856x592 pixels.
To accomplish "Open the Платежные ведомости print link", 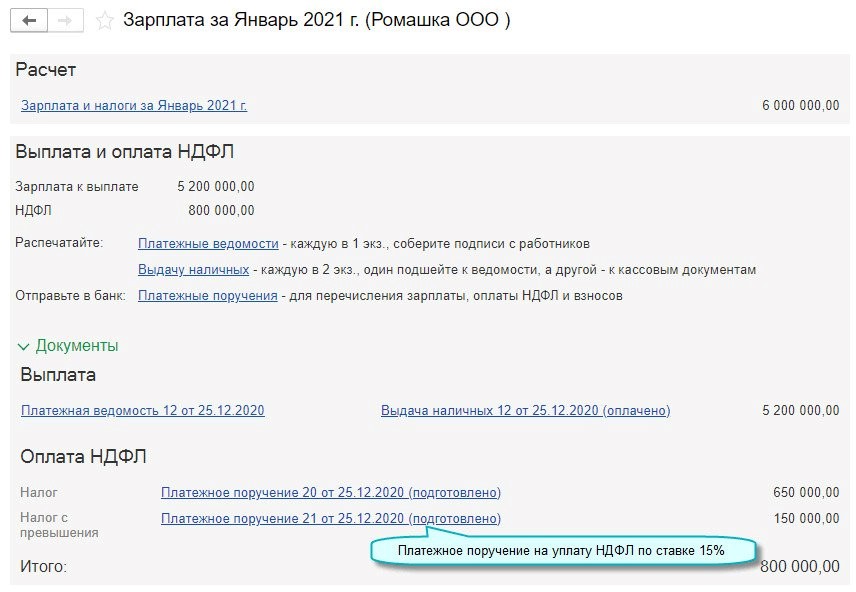I will coord(208,244).
